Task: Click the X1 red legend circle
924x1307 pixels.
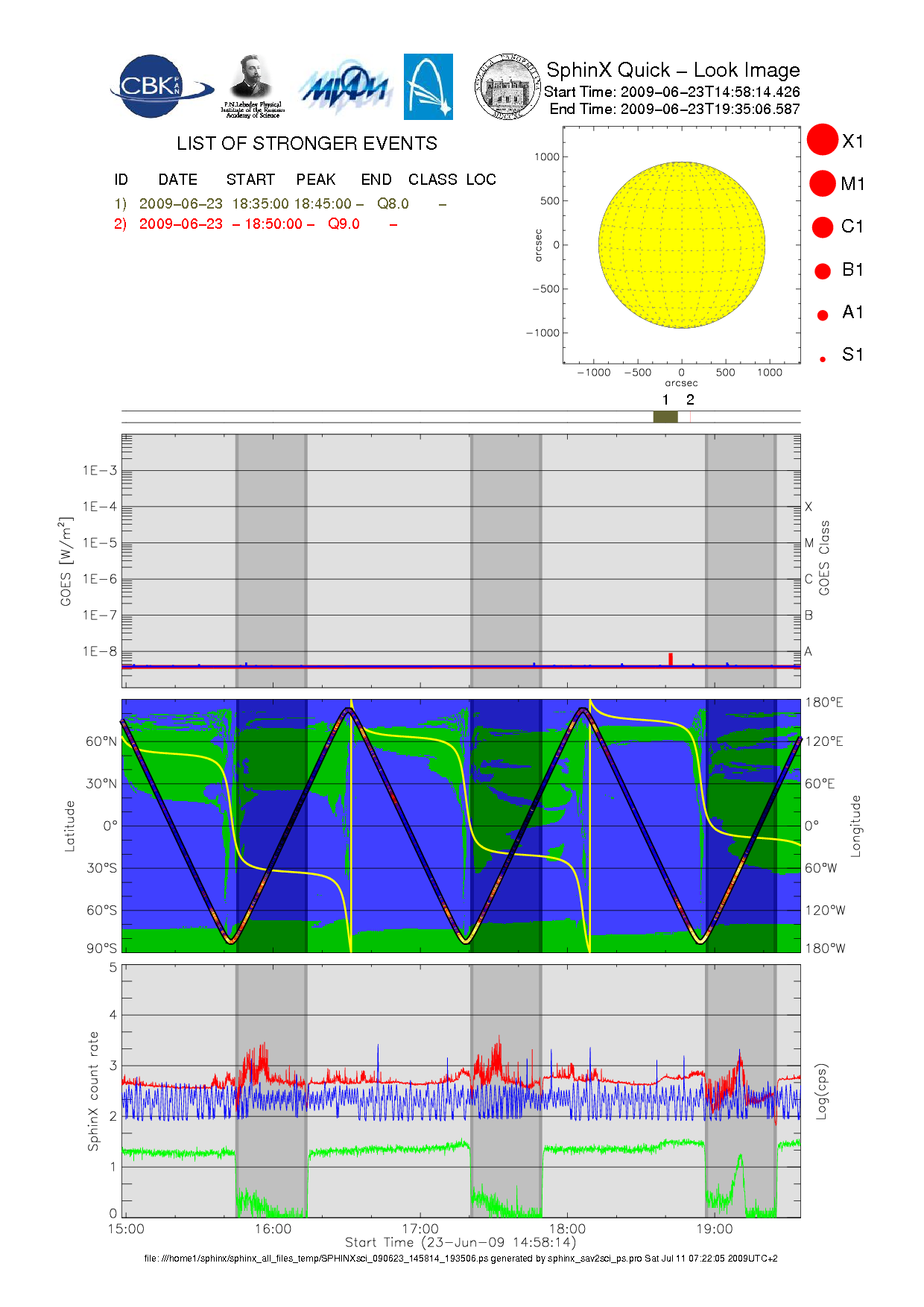Action: [x=823, y=140]
